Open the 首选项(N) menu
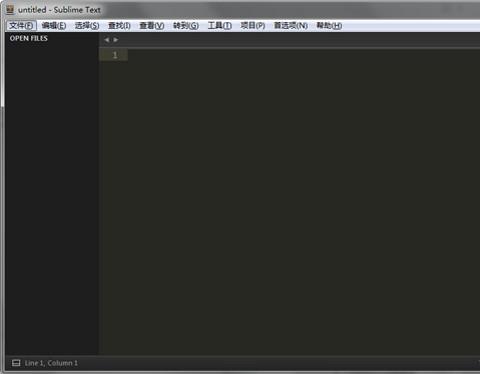 [x=291, y=26]
